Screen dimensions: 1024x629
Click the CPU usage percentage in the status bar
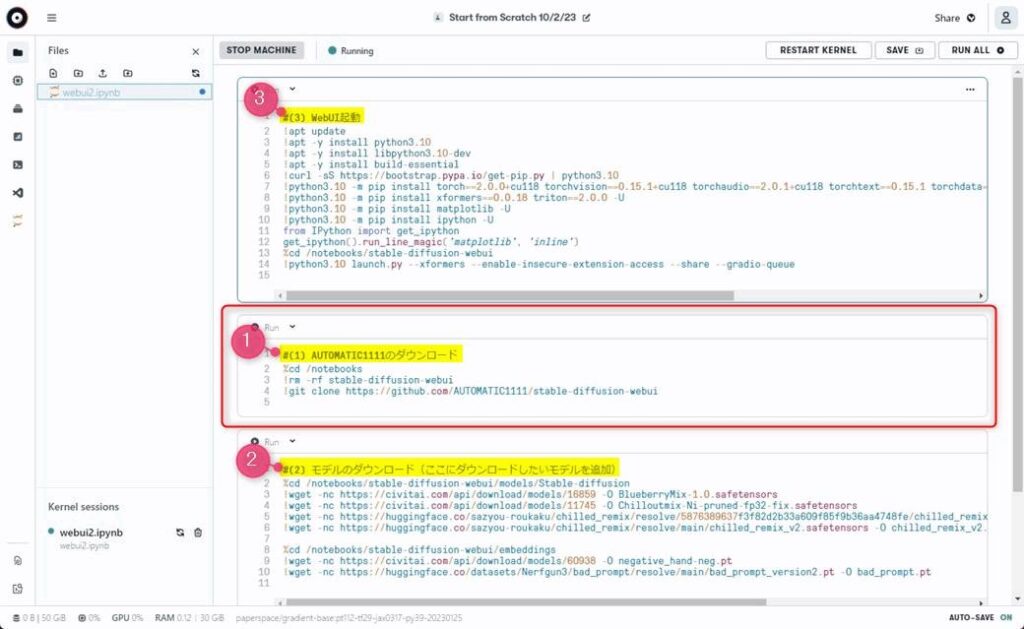coord(89,617)
